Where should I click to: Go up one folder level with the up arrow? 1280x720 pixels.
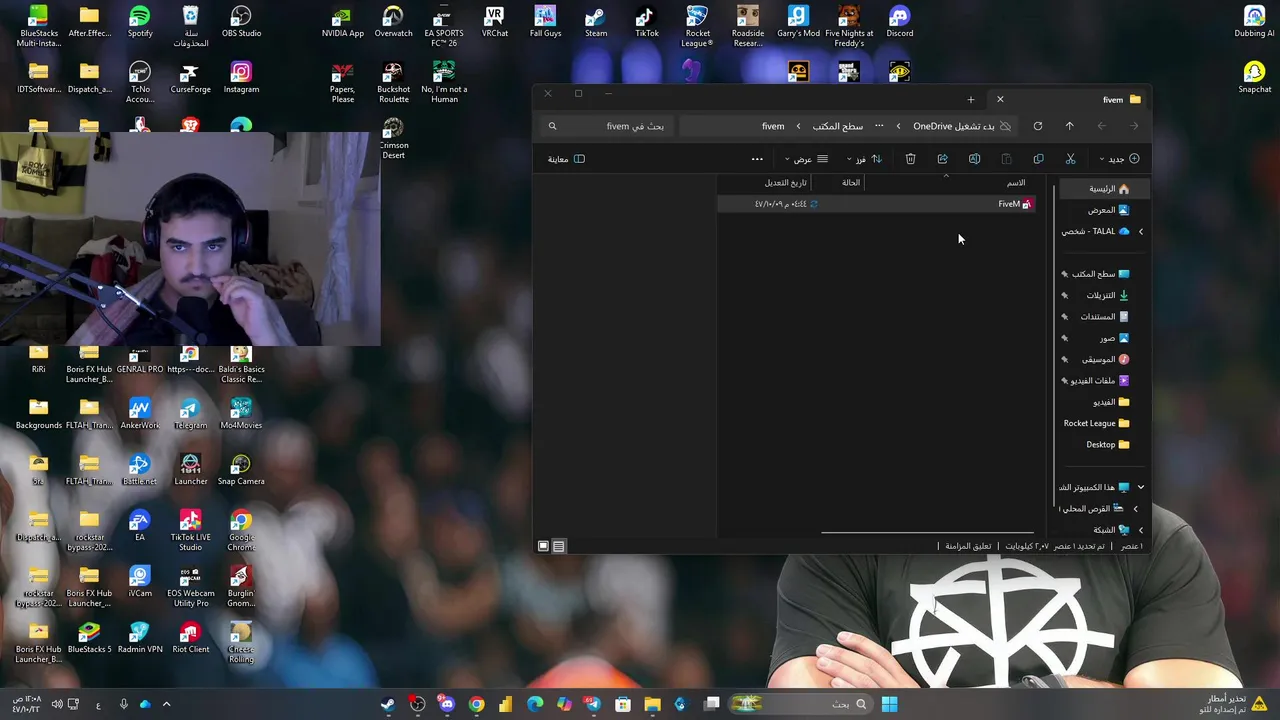pos(1069,126)
